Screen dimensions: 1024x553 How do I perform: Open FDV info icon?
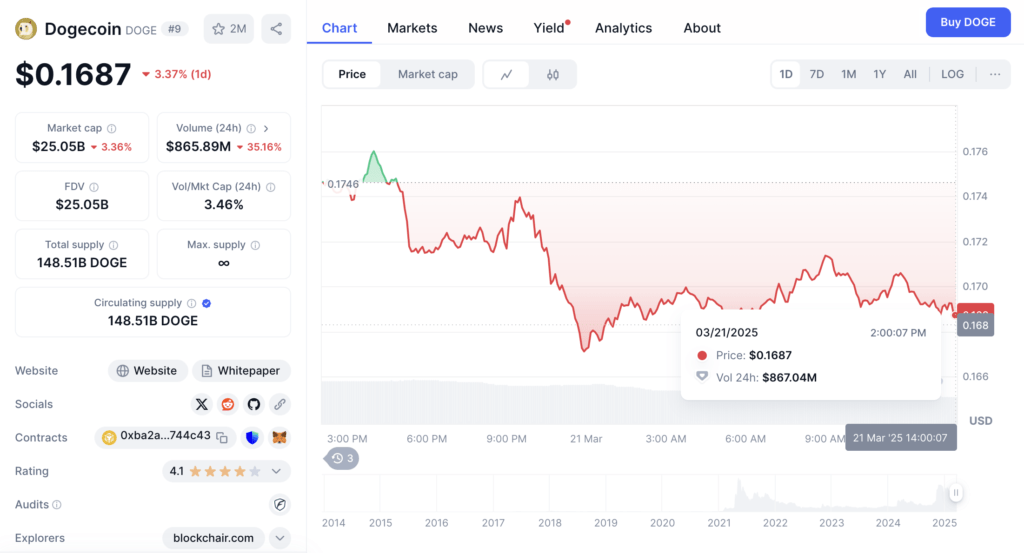pos(94,187)
